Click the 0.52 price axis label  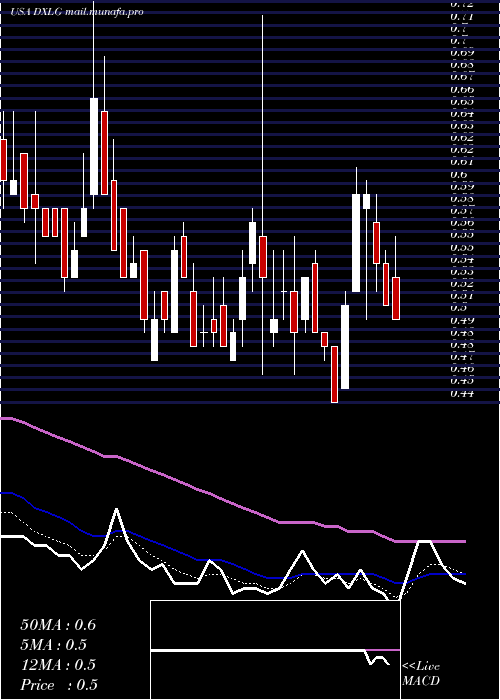[x=461, y=283]
